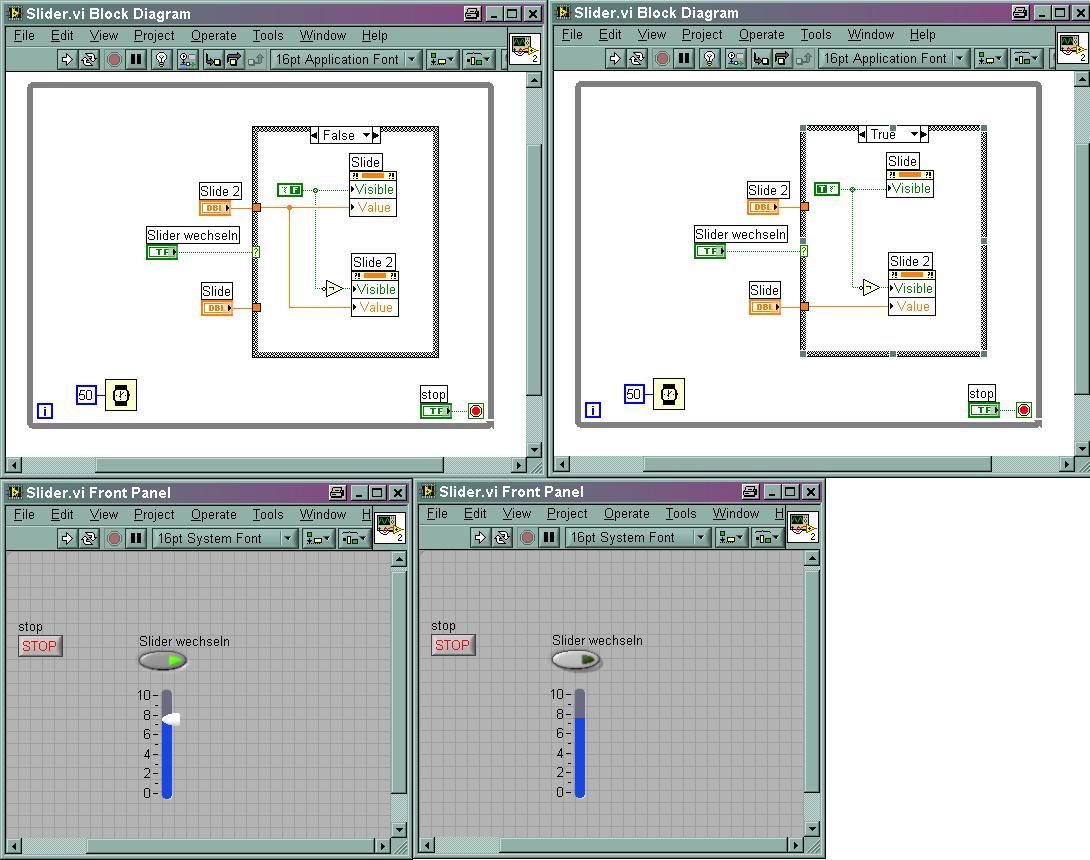The width and height of the screenshot is (1090, 860).
Task: Click Visible property of Slide 2 in left diagram
Action: (x=375, y=289)
